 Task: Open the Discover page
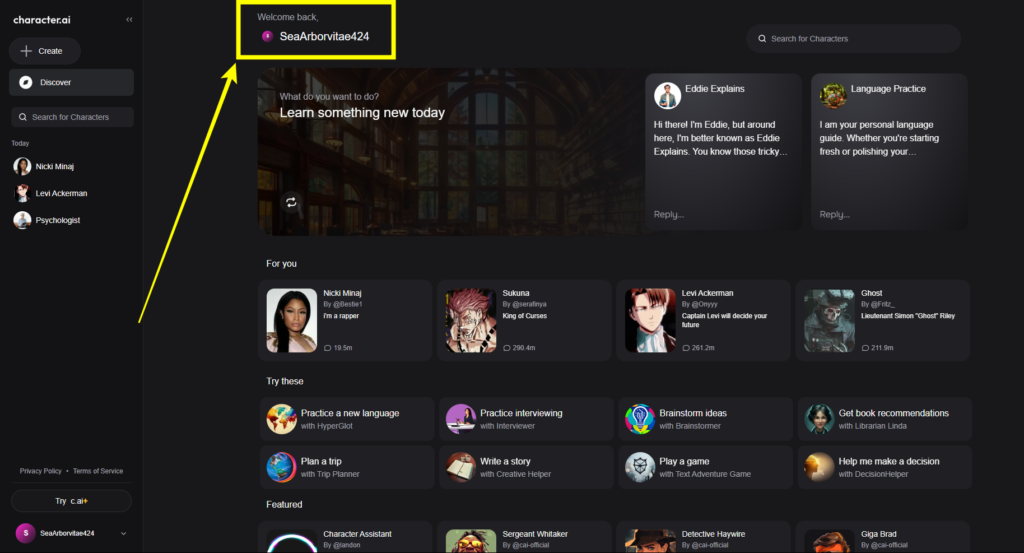(71, 82)
